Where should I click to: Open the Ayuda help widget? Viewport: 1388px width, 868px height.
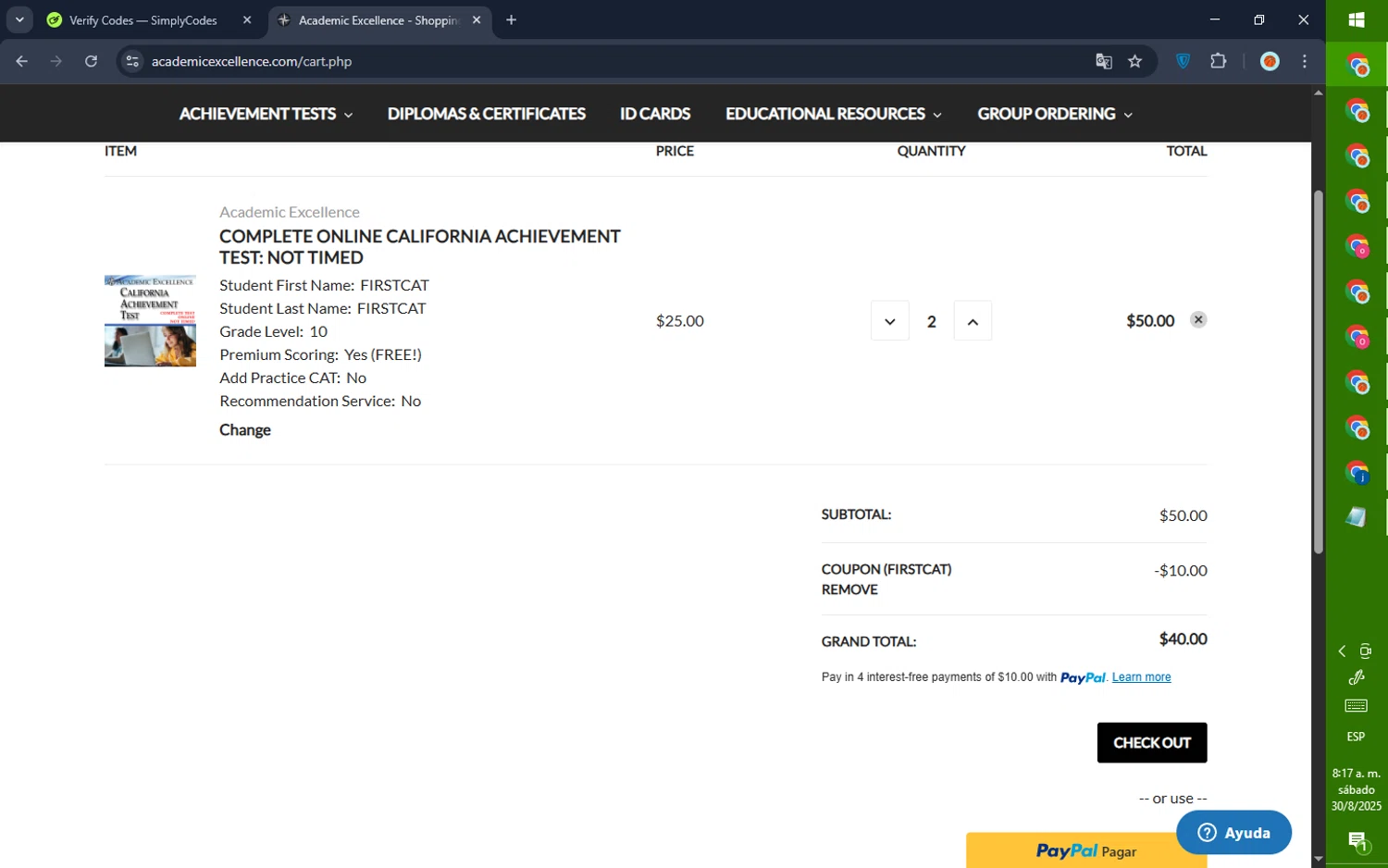(1233, 833)
